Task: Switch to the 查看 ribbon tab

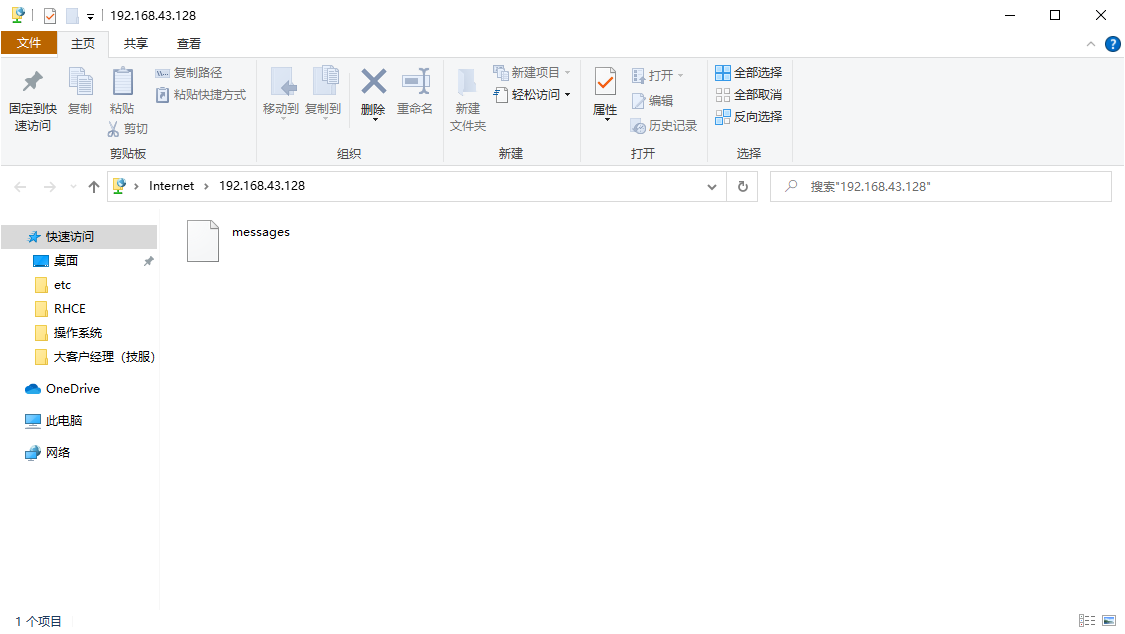Action: 189,43
